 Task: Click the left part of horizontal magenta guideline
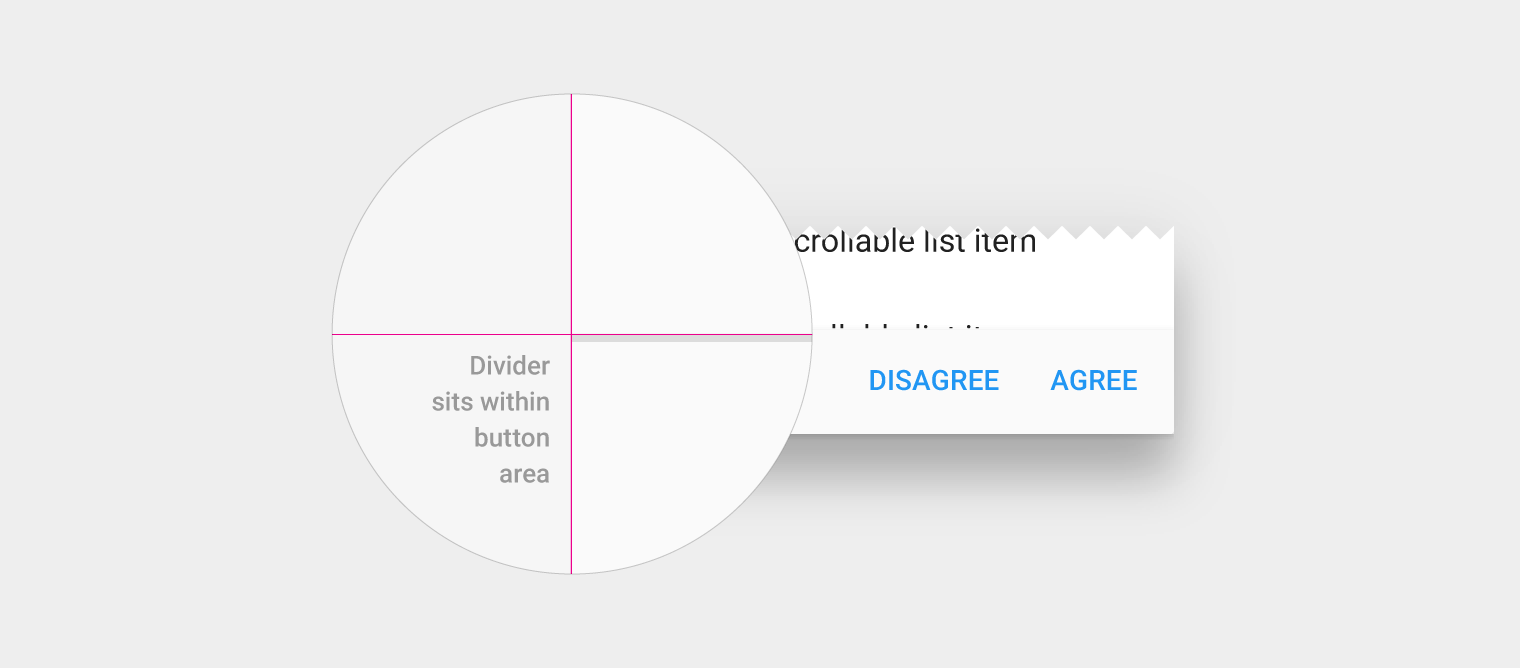[x=451, y=334]
